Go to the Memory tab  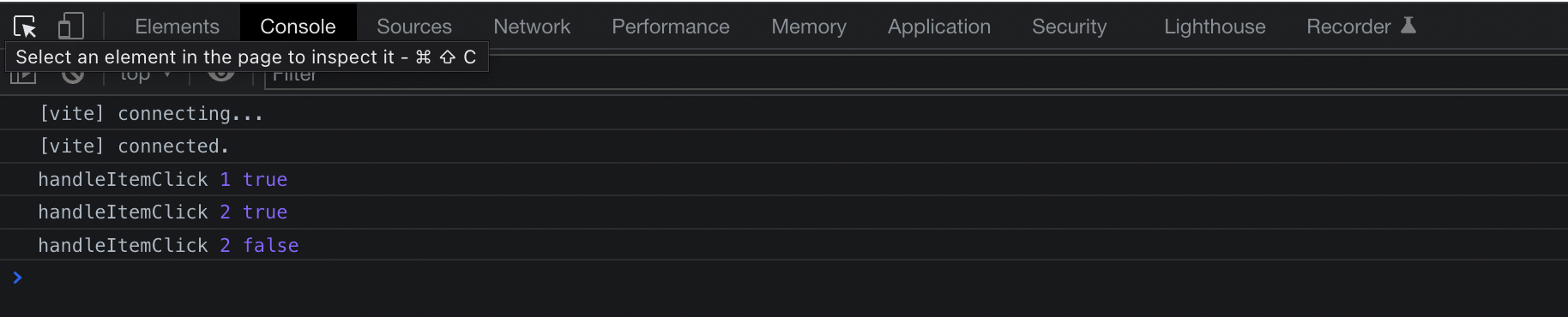click(809, 27)
